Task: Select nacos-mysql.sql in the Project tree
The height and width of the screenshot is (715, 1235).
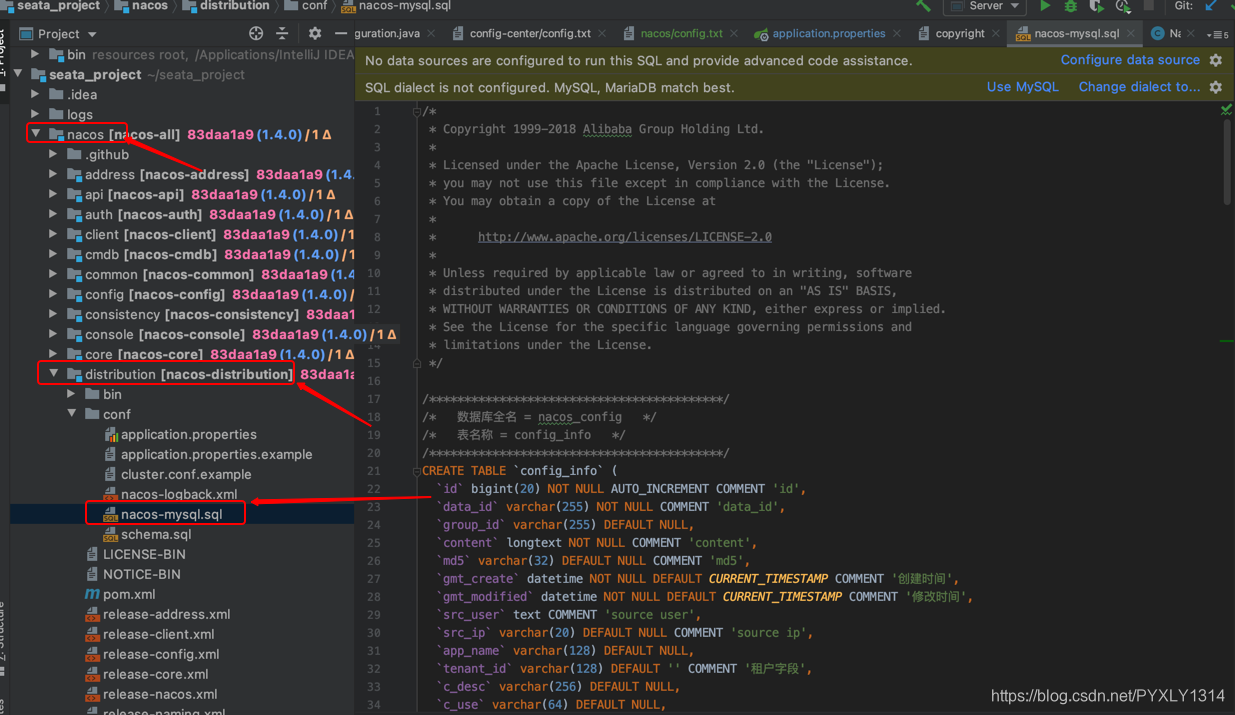Action: tap(171, 514)
